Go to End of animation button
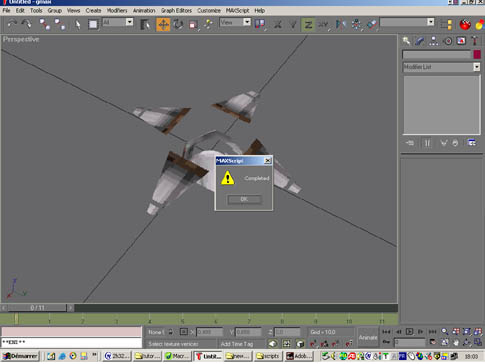Screen dimensions: 485x364 pyautogui.click(x=432, y=332)
